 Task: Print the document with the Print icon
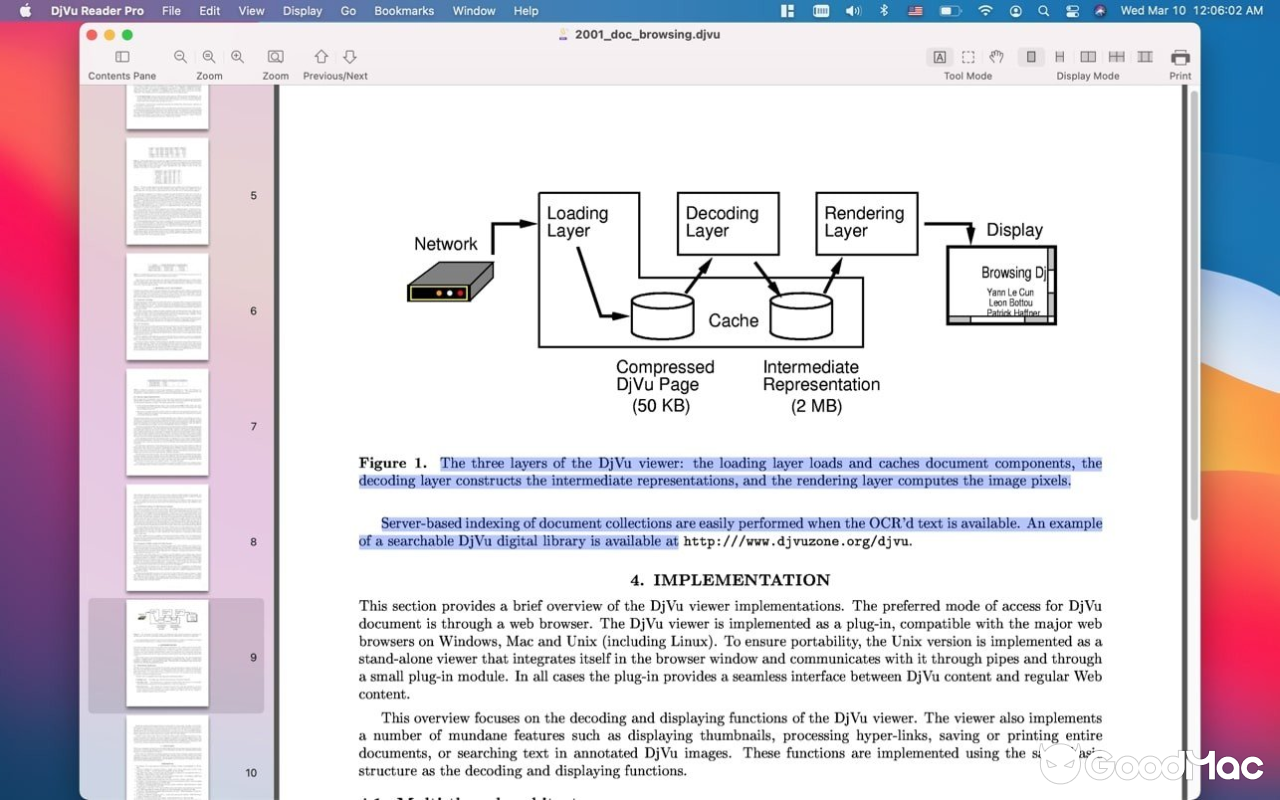1180,57
